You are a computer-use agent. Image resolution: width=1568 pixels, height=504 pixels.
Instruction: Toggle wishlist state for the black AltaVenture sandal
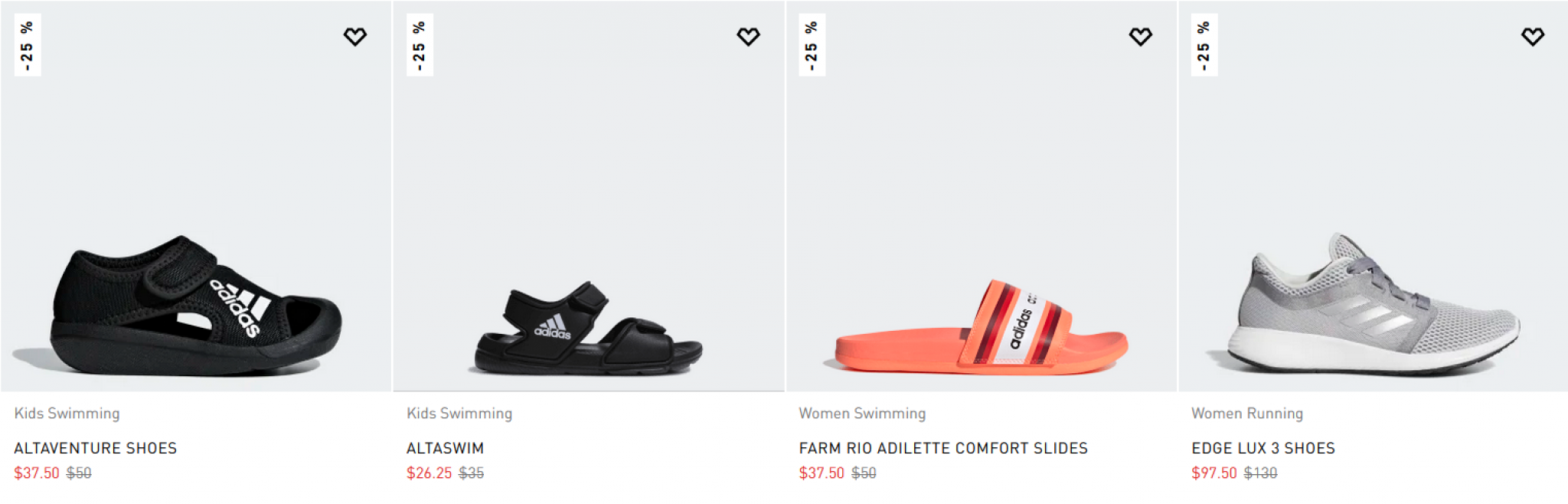[x=354, y=34]
